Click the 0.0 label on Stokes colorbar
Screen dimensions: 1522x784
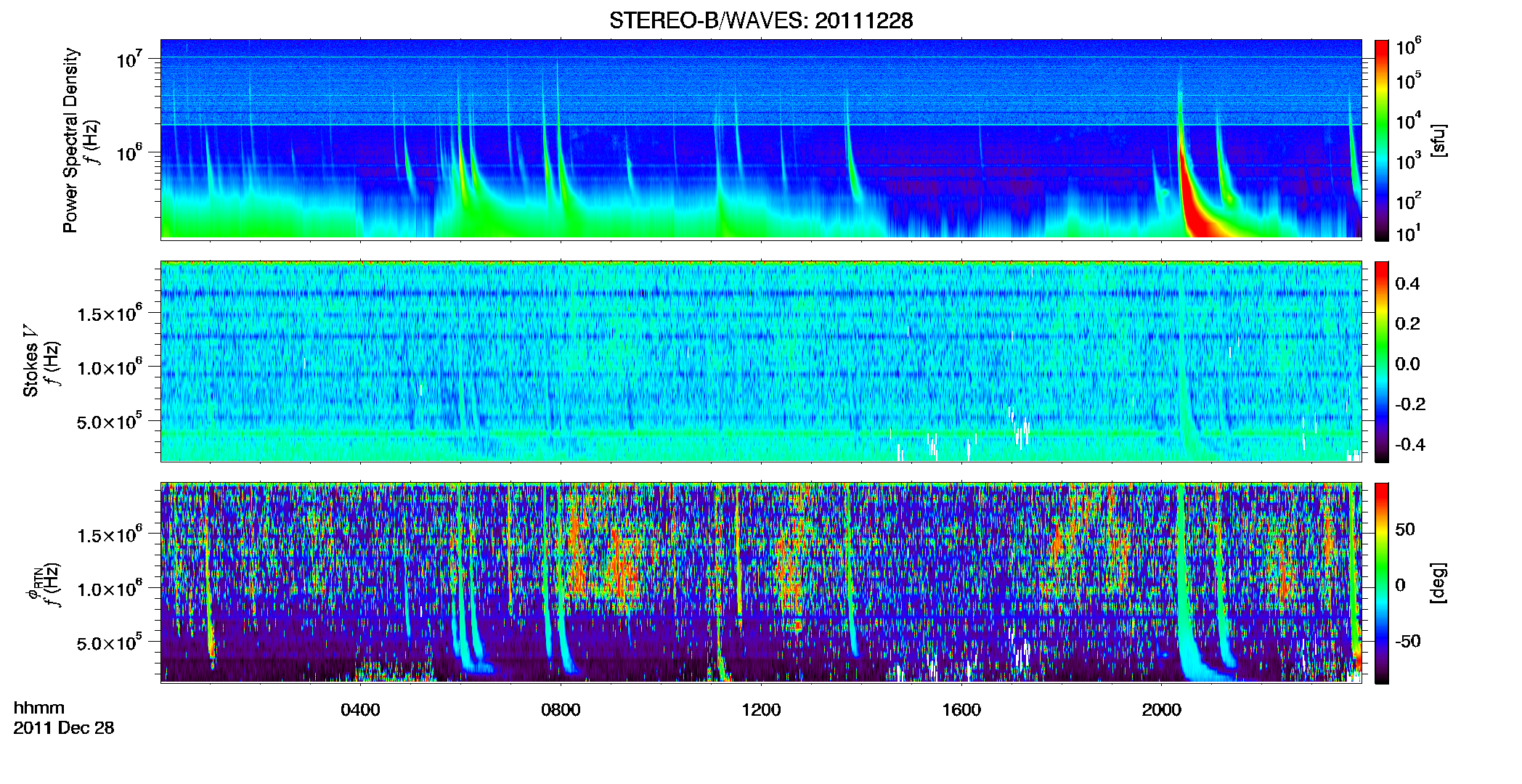(1407, 364)
